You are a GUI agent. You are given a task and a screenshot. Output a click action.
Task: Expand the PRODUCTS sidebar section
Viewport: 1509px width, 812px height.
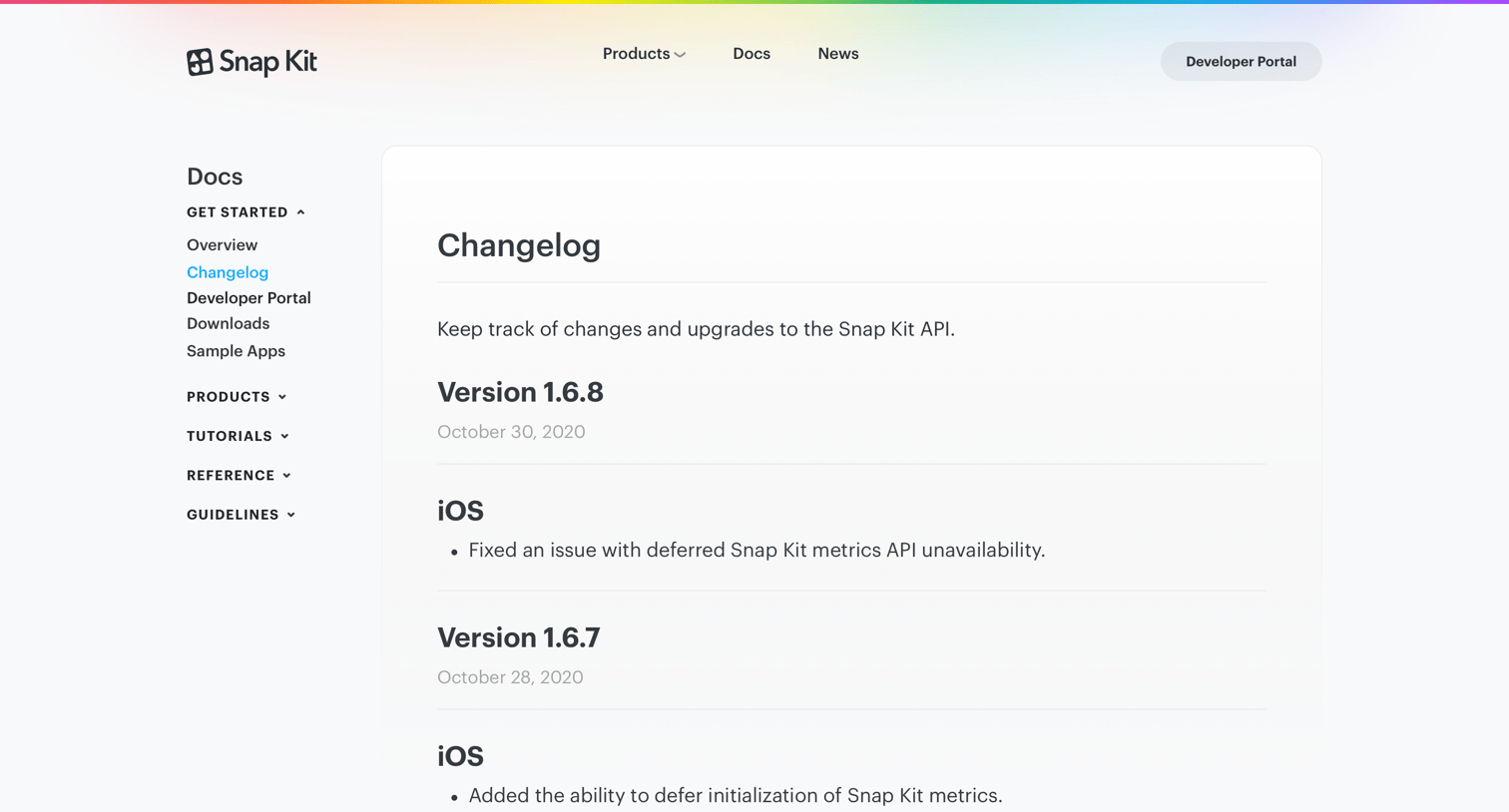click(x=237, y=397)
